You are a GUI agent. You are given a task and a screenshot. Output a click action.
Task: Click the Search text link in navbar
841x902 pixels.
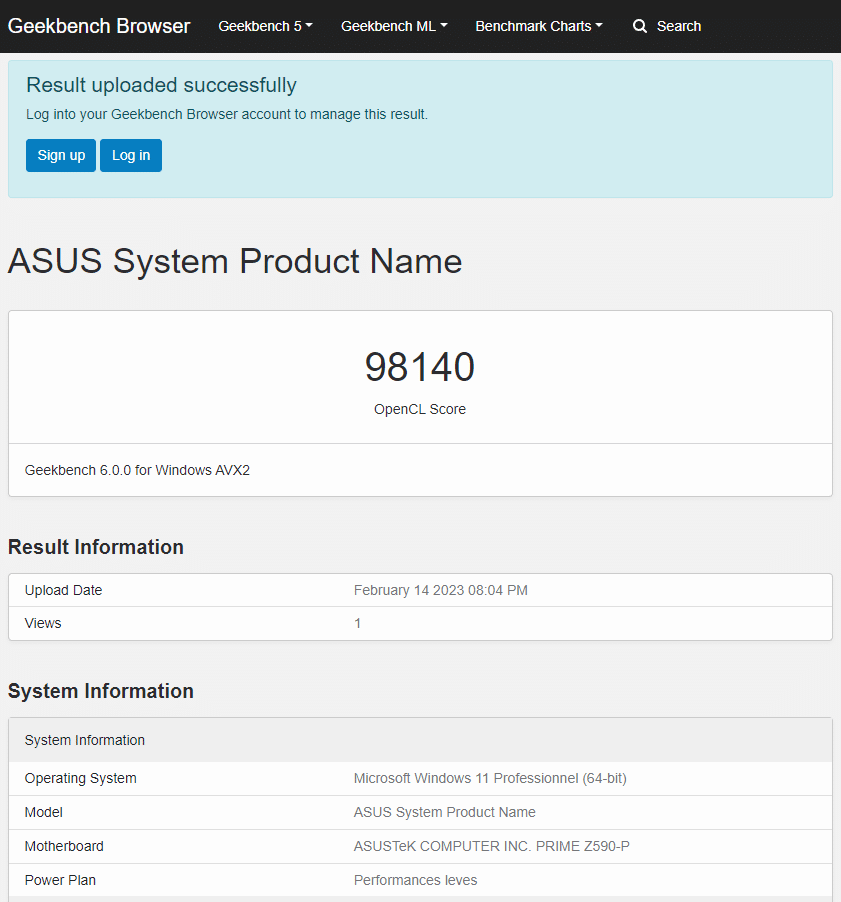pyautogui.click(x=679, y=26)
